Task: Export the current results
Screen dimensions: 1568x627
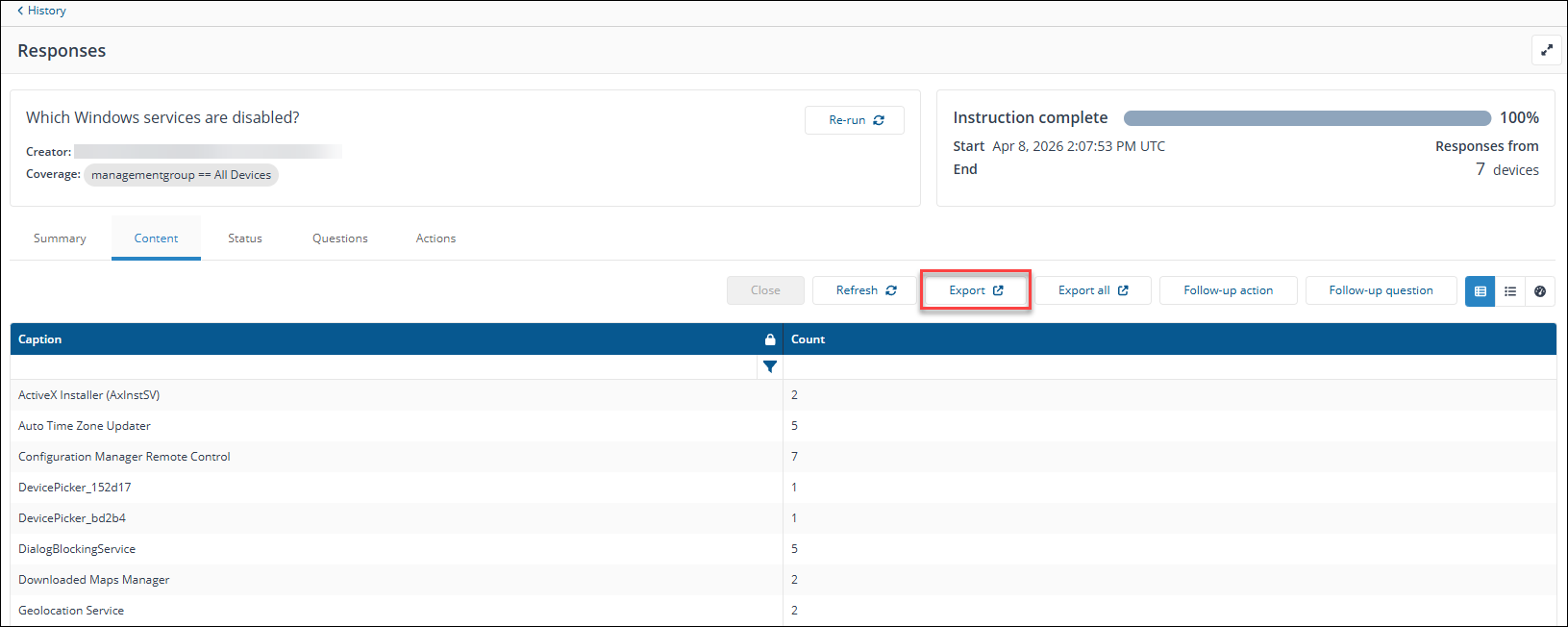Action: pos(976,290)
